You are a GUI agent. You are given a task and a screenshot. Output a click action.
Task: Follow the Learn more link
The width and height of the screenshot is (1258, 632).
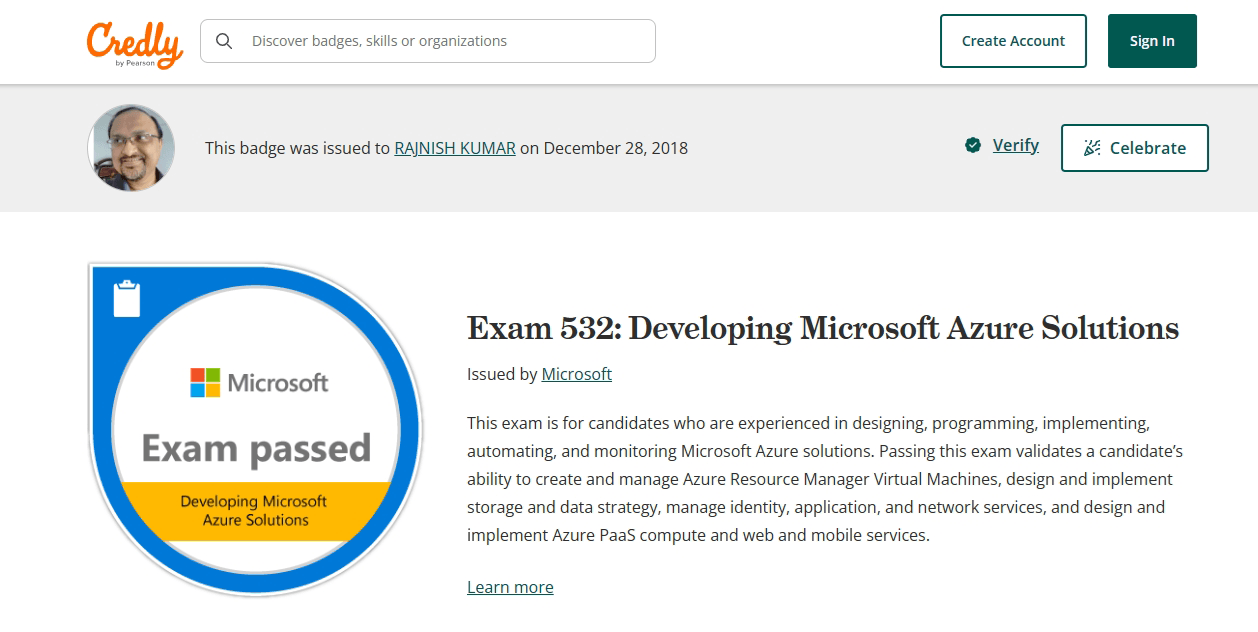(x=510, y=587)
